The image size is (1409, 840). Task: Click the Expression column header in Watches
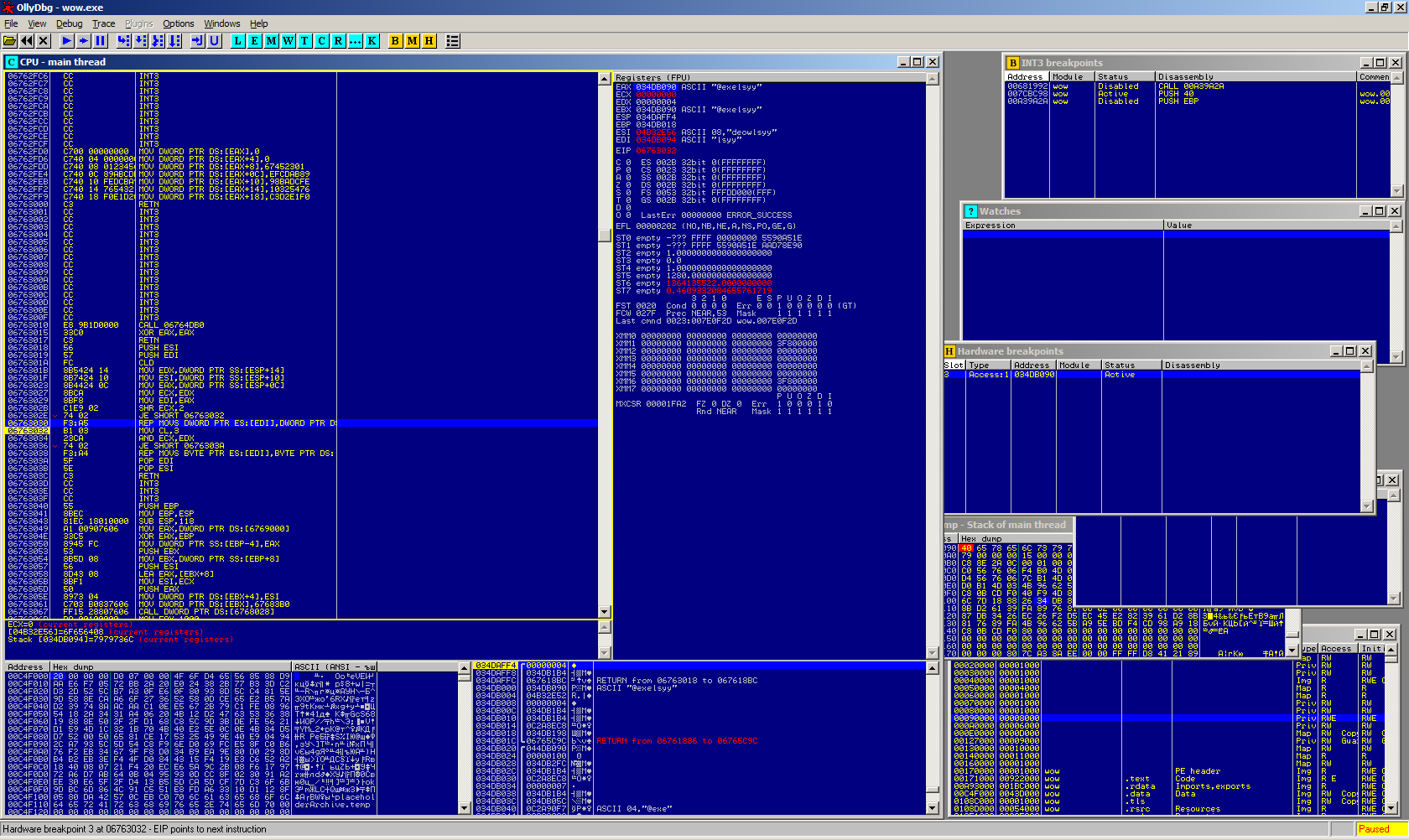pos(1062,225)
